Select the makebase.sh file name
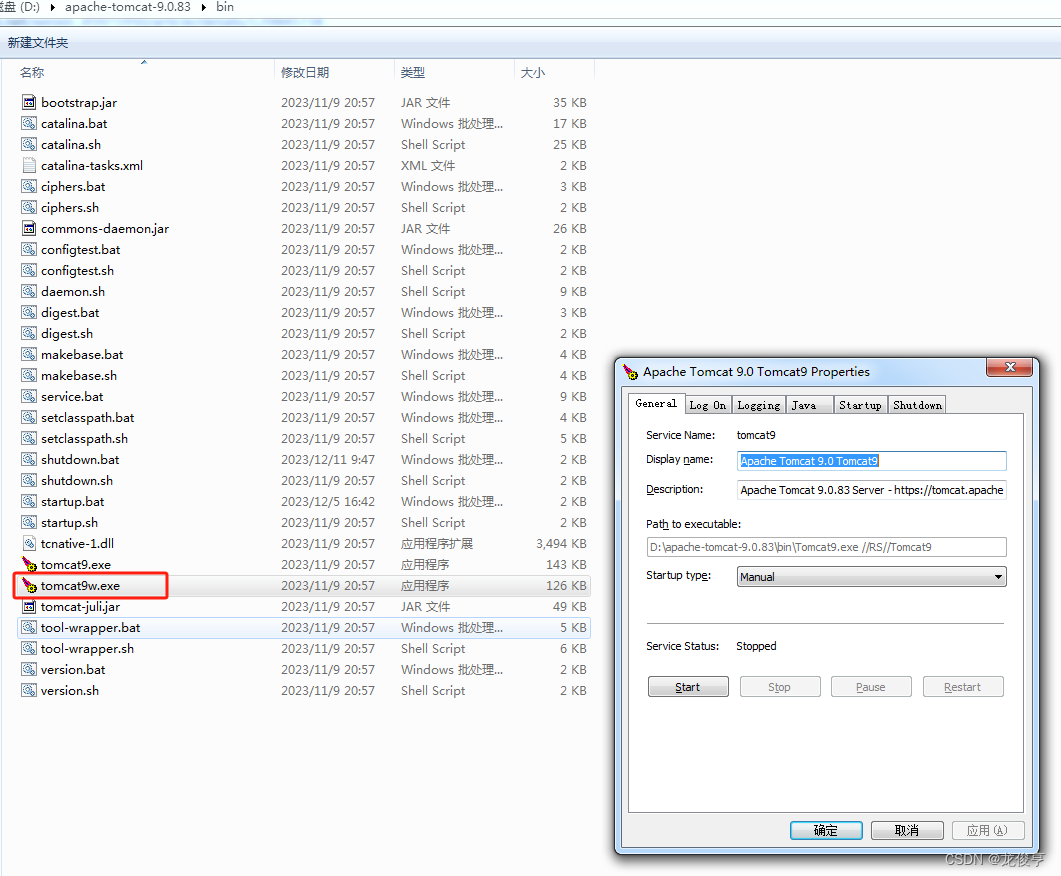Screen dimensions: 1061x876 (78, 375)
